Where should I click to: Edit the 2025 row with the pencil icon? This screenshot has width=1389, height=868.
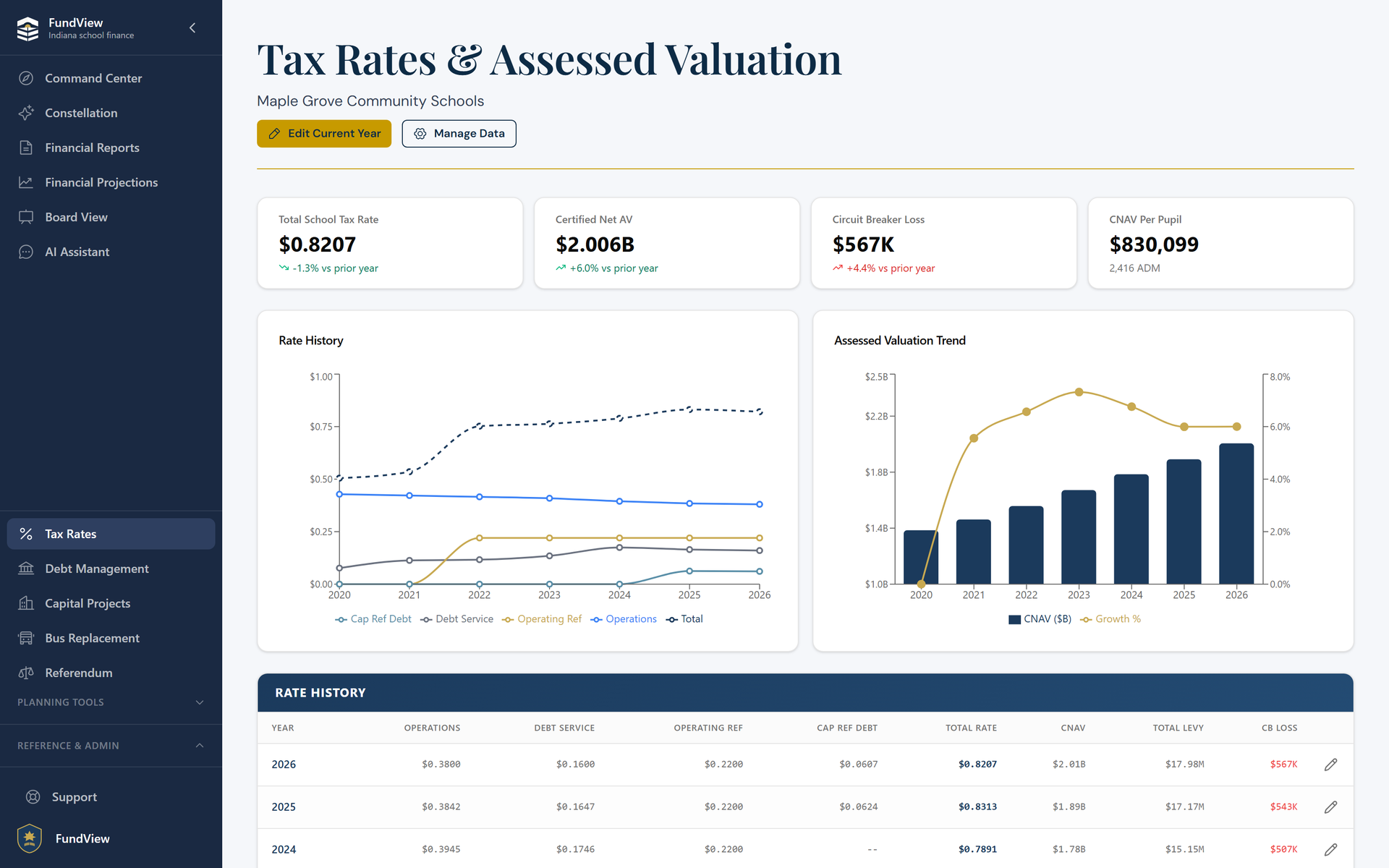1330,807
